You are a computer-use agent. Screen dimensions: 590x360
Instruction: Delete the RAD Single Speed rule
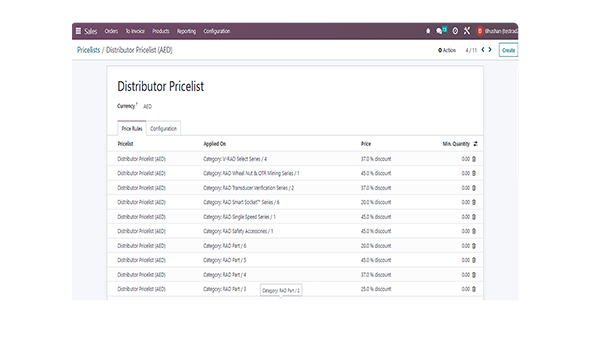click(x=474, y=217)
